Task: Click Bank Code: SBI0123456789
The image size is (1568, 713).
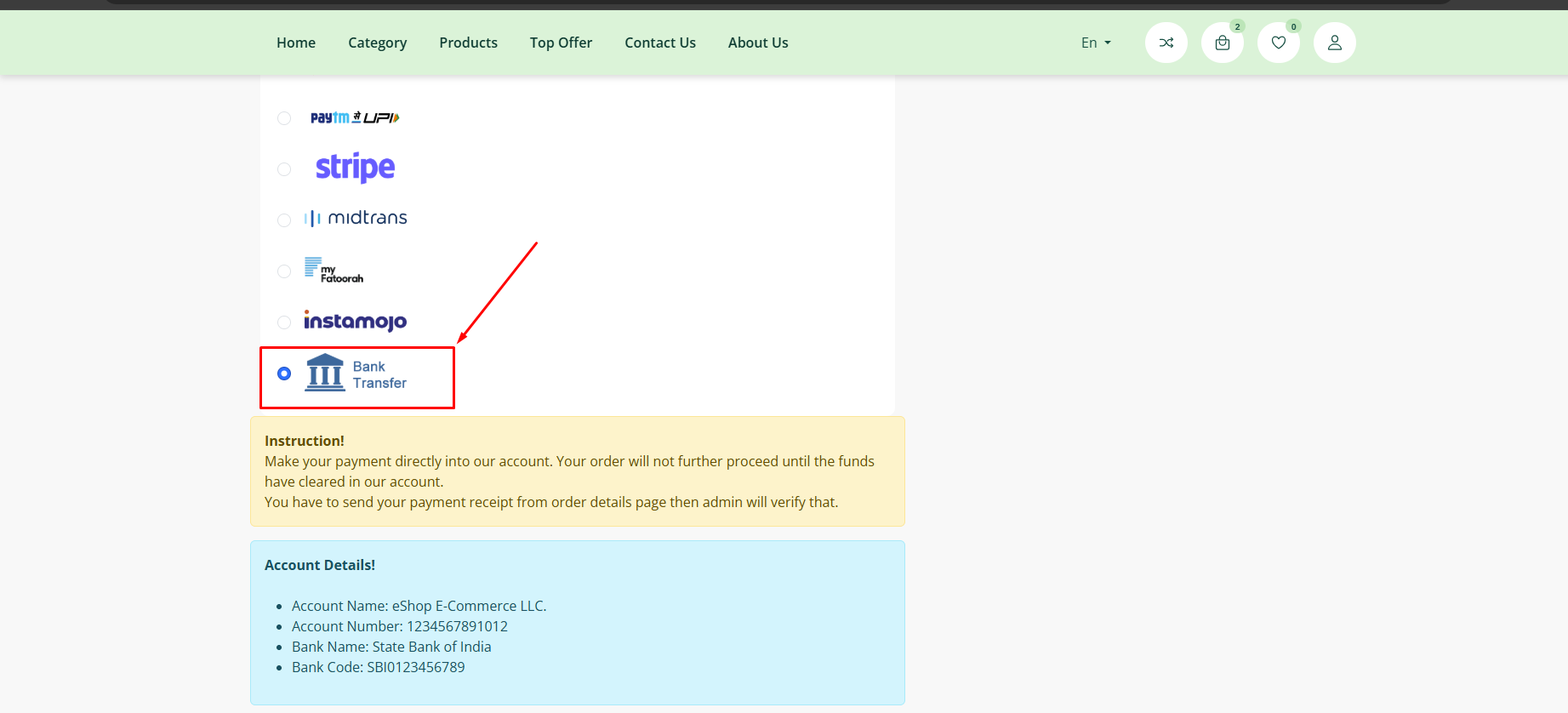Action: coord(379,667)
